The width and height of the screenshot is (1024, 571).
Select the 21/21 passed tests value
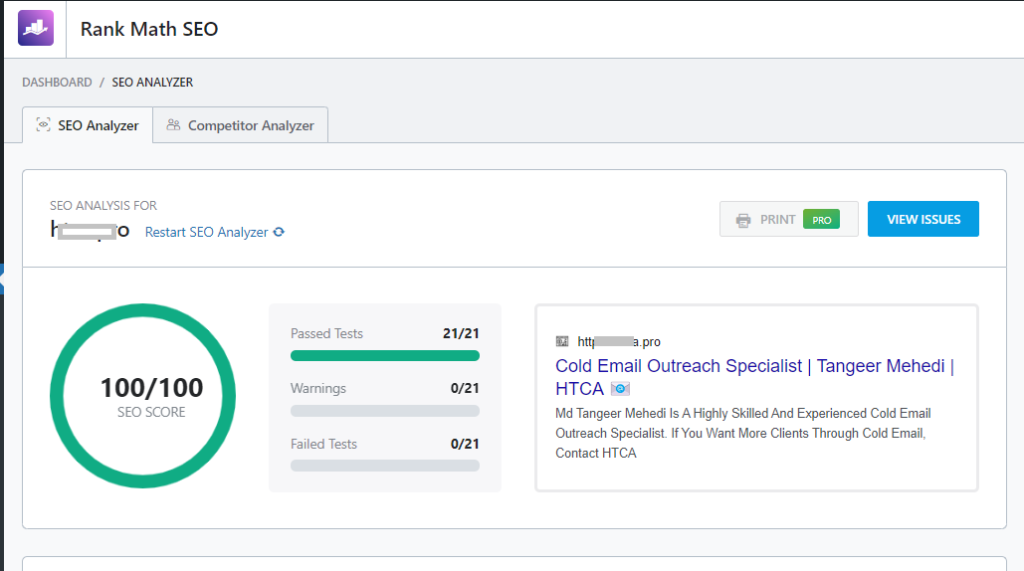click(x=461, y=333)
